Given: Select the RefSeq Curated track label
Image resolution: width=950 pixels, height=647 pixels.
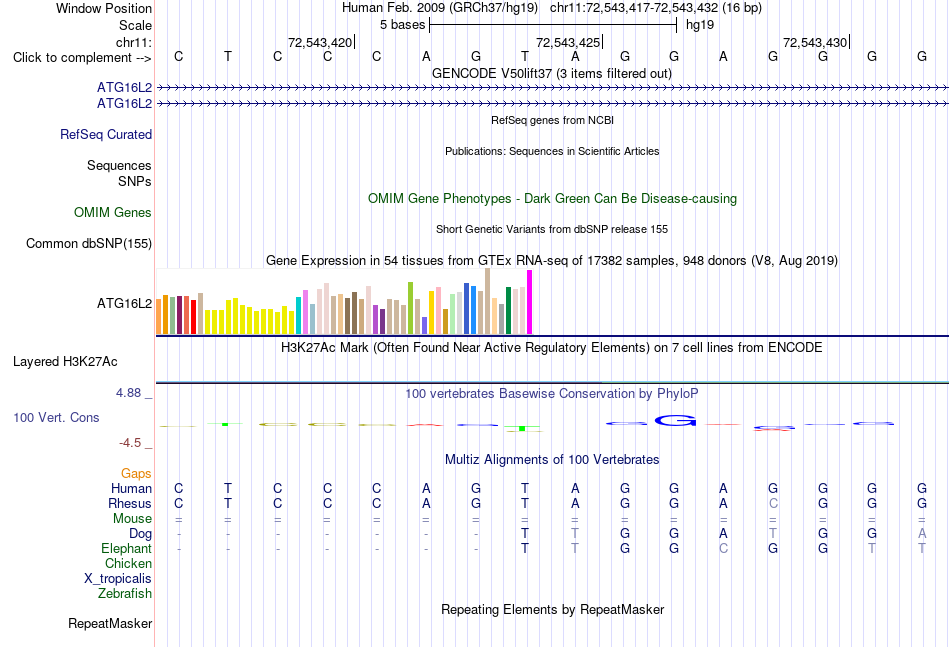Looking at the screenshot, I should (106, 134).
